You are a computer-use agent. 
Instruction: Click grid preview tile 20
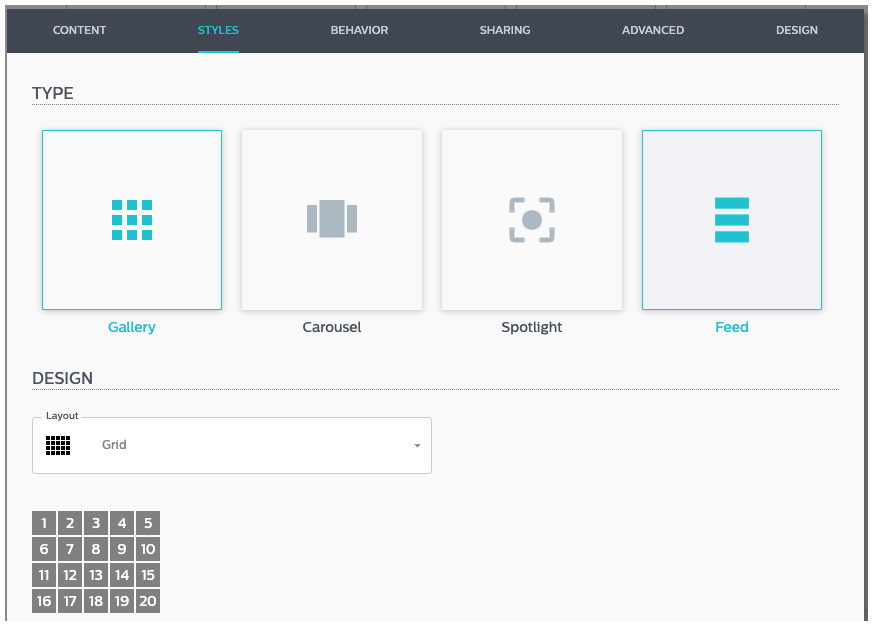tap(148, 601)
